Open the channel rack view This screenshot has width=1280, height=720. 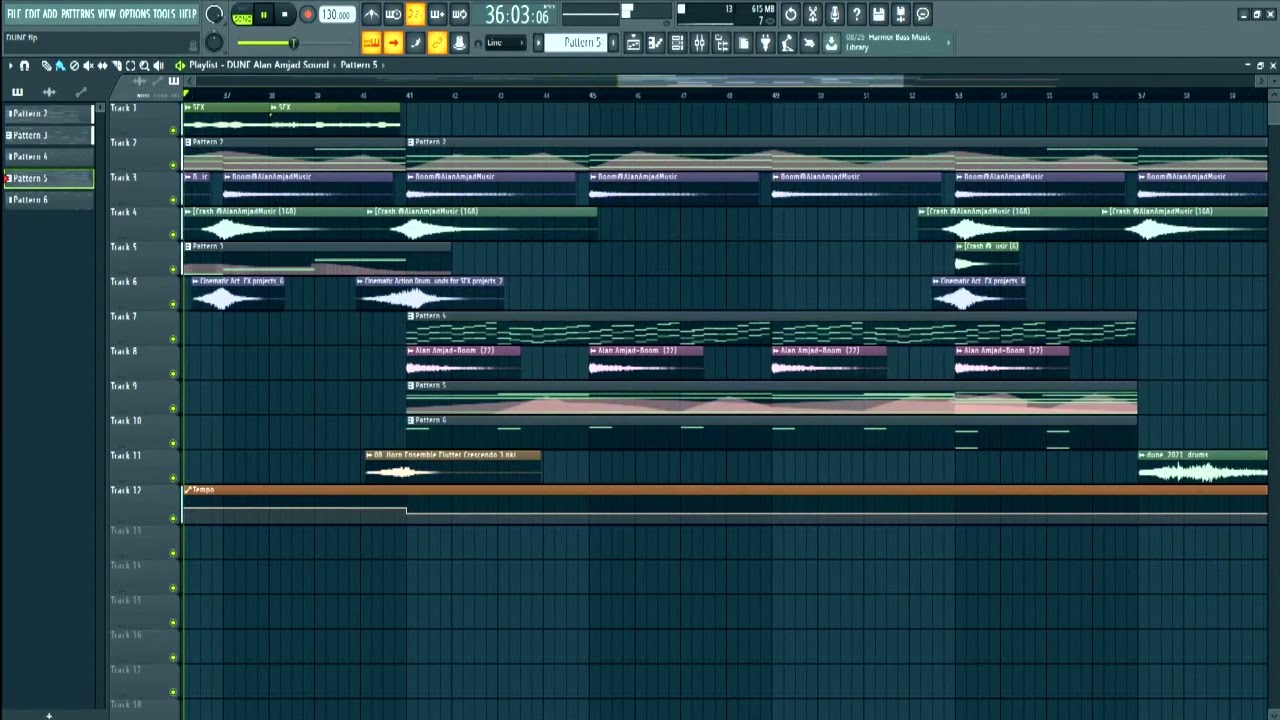click(x=677, y=43)
